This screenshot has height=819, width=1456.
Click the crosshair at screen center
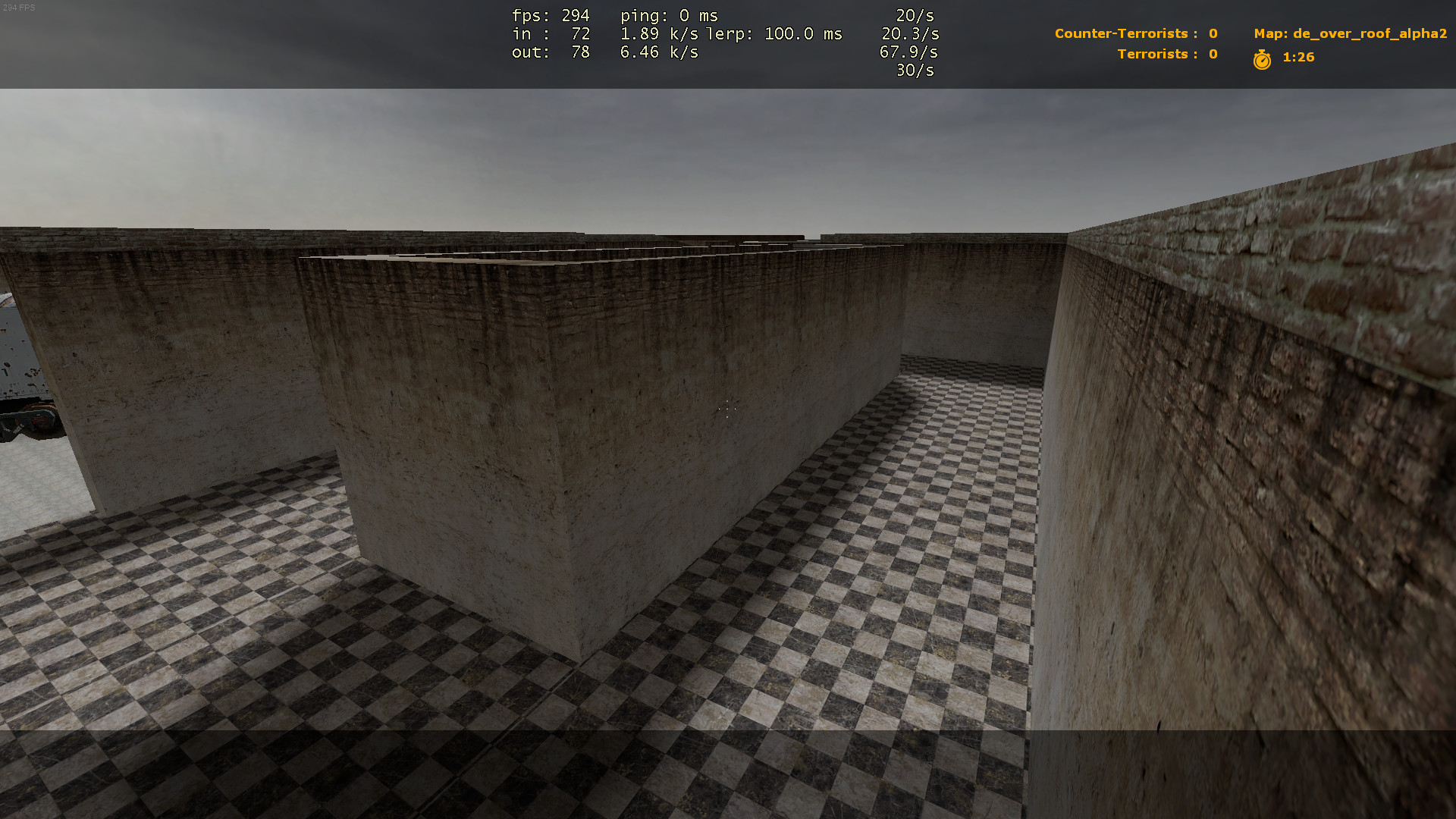[x=727, y=409]
